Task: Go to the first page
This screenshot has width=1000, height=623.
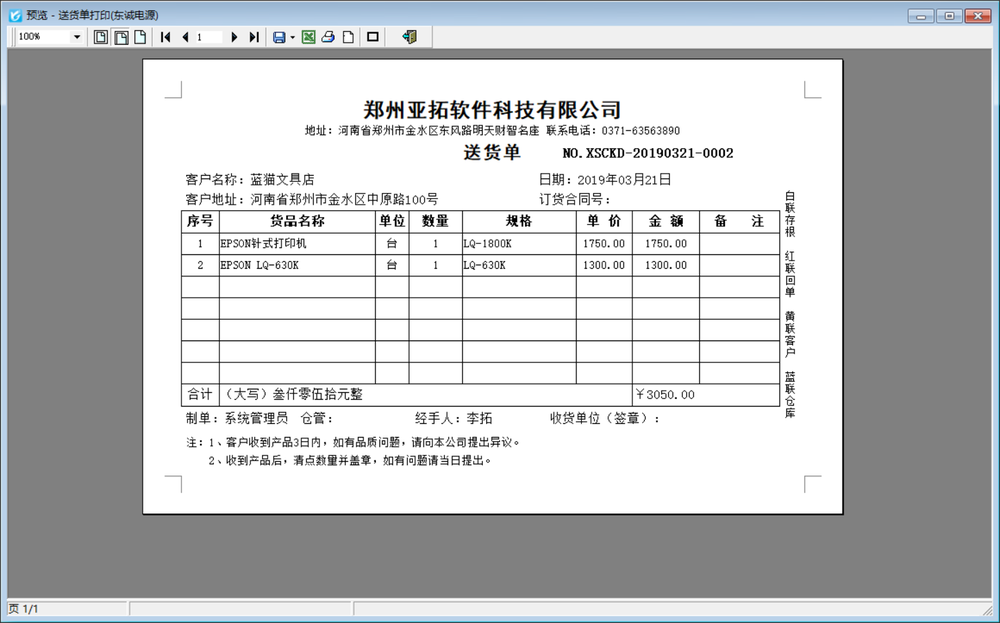Action: pos(166,37)
